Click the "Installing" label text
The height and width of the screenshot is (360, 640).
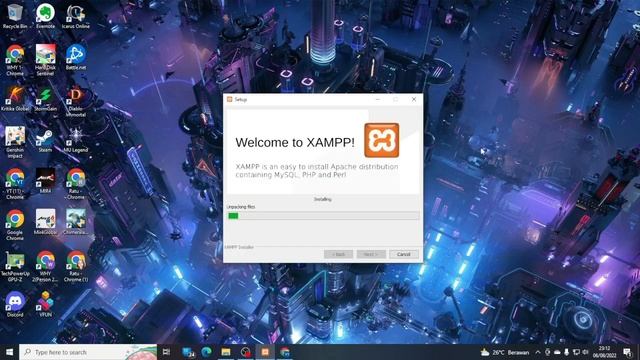pyautogui.click(x=322, y=199)
